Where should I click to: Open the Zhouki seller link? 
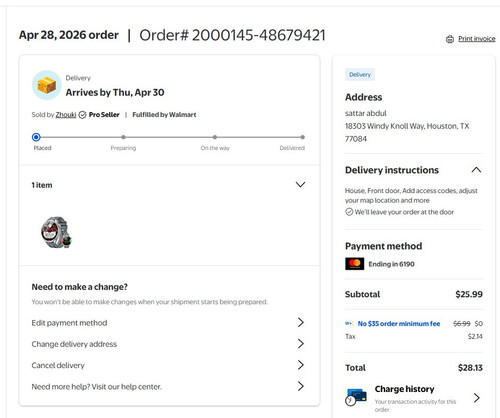click(x=66, y=115)
